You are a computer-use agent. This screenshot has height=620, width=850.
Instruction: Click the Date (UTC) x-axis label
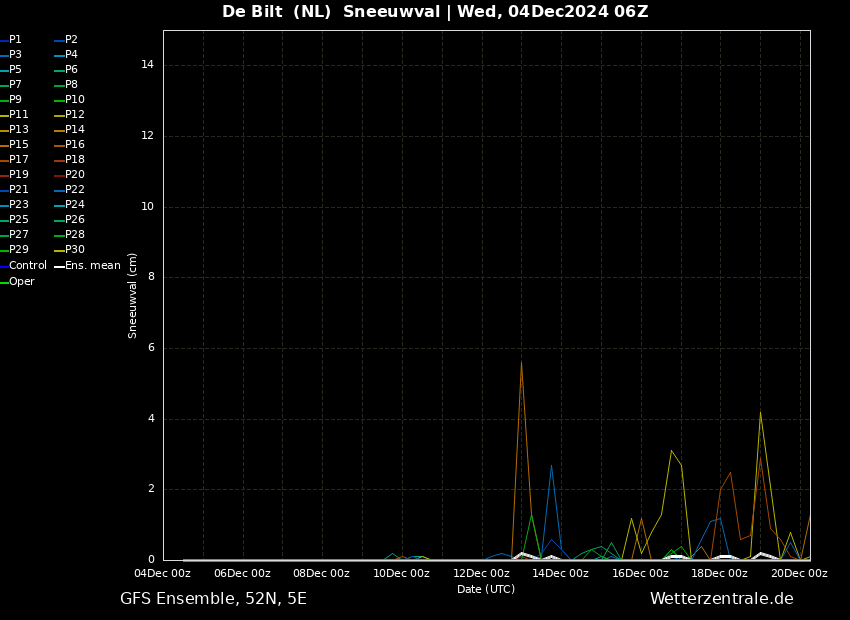[486, 590]
